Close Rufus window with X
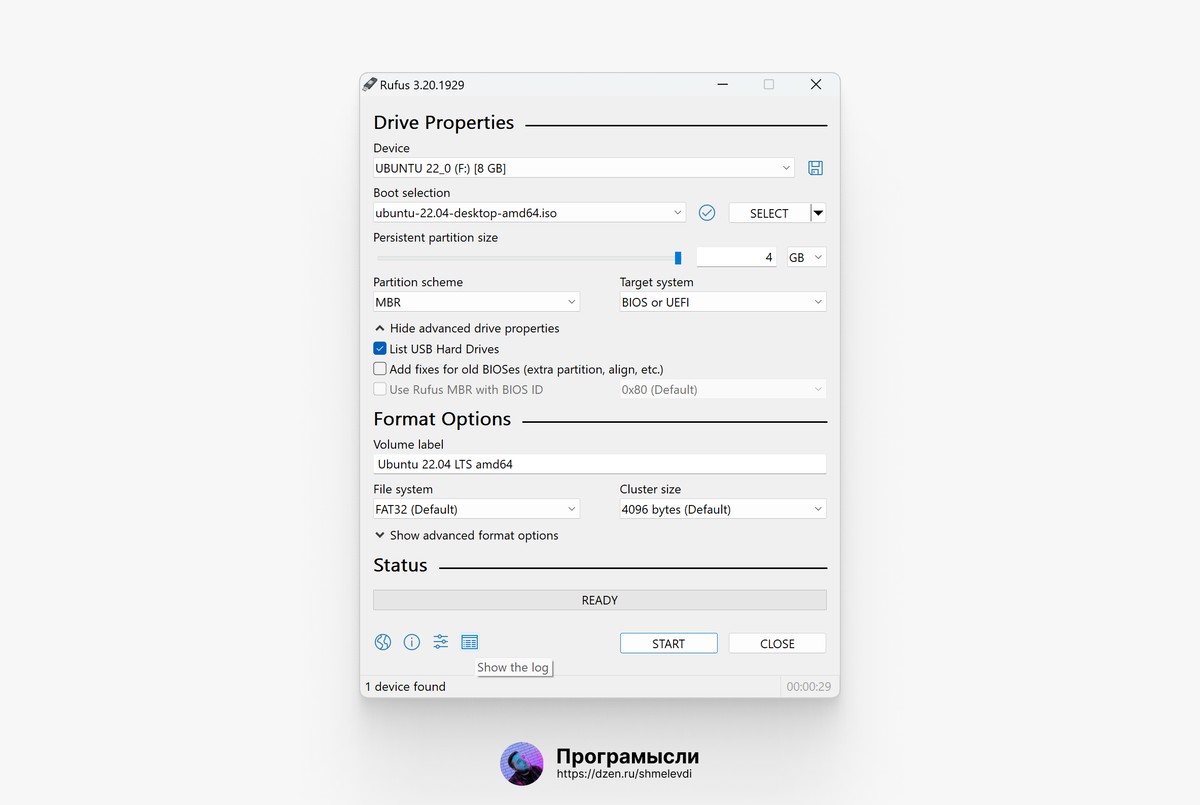The width and height of the screenshot is (1200, 805). pyautogui.click(x=816, y=85)
